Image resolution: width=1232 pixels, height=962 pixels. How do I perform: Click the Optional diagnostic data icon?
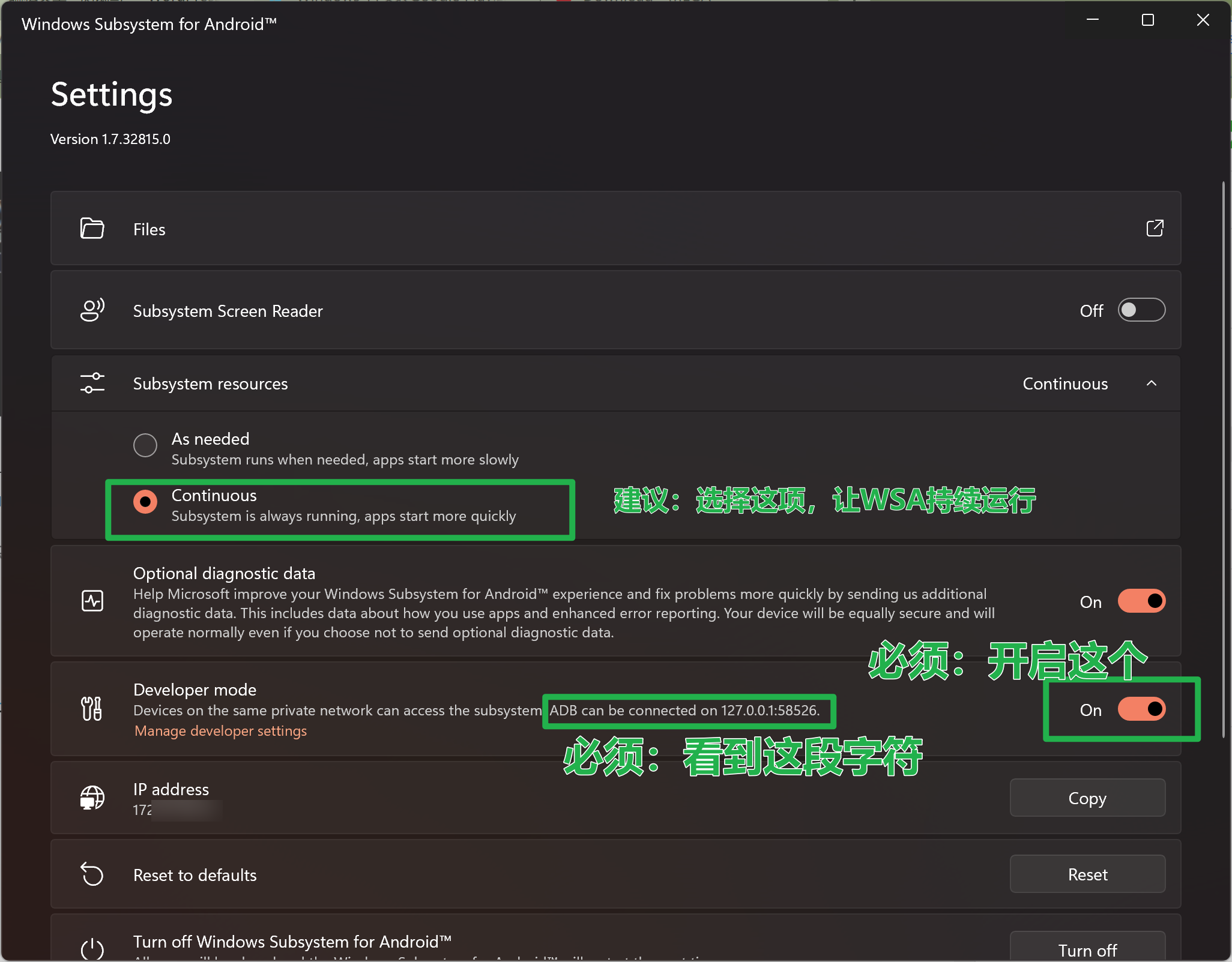92,601
